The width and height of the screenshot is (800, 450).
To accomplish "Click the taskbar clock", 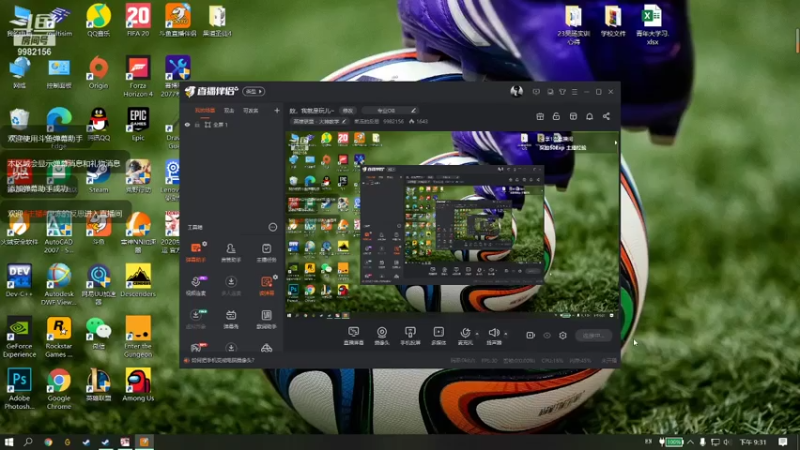I will tap(753, 442).
